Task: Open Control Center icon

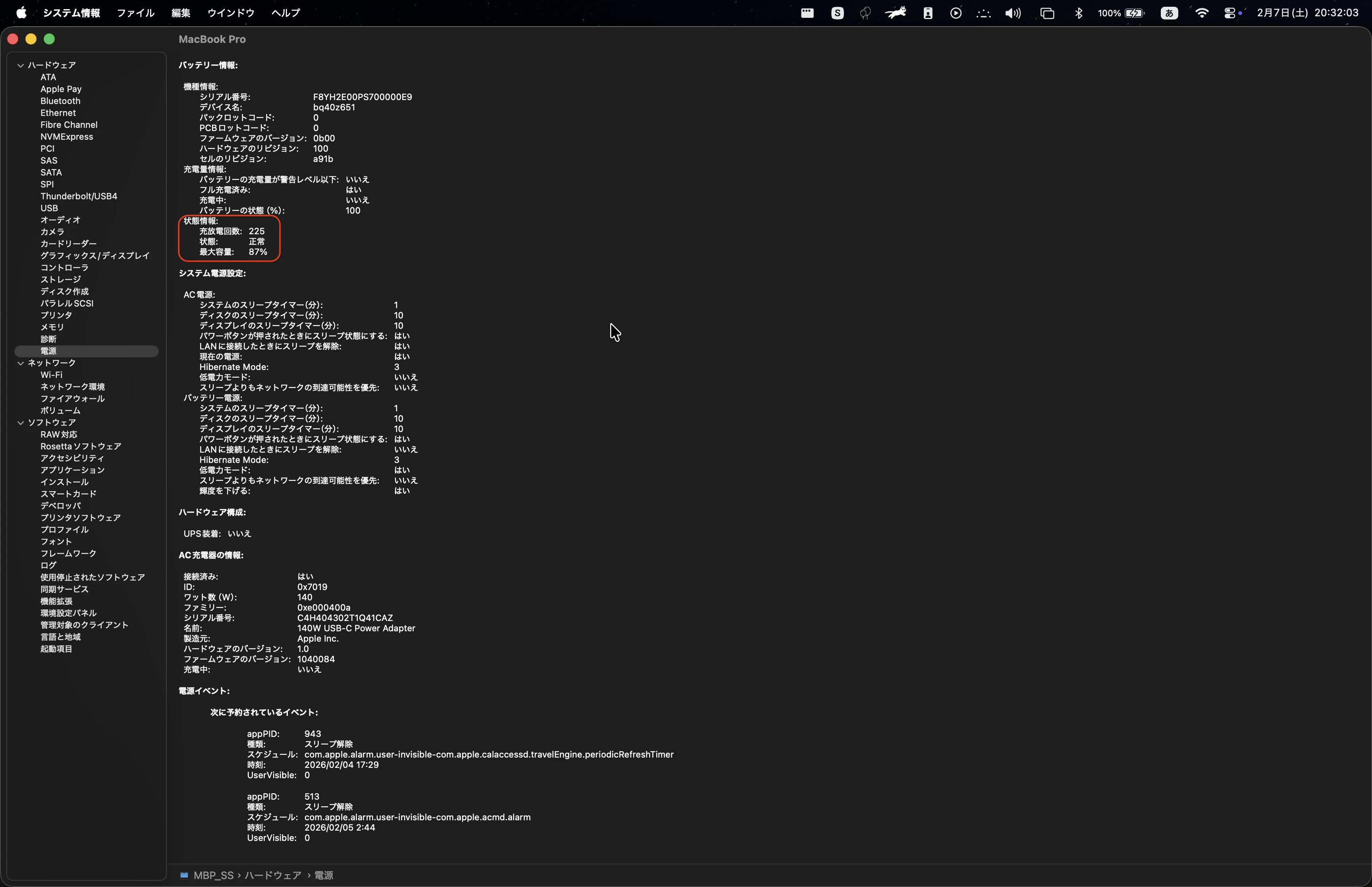Action: tap(1230, 13)
